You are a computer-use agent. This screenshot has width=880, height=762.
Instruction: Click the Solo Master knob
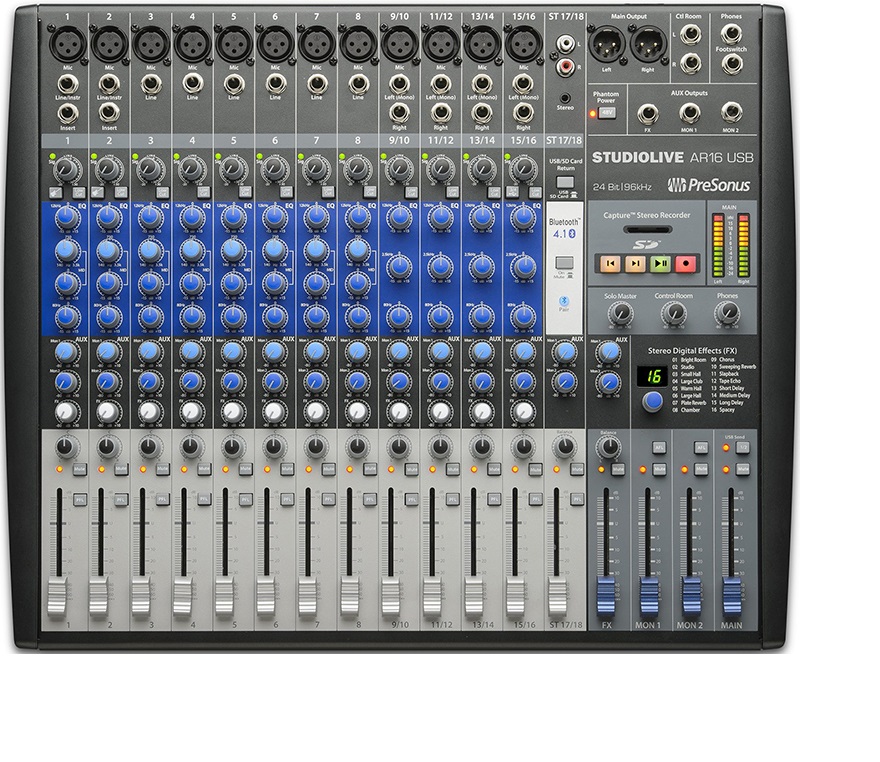pos(621,315)
